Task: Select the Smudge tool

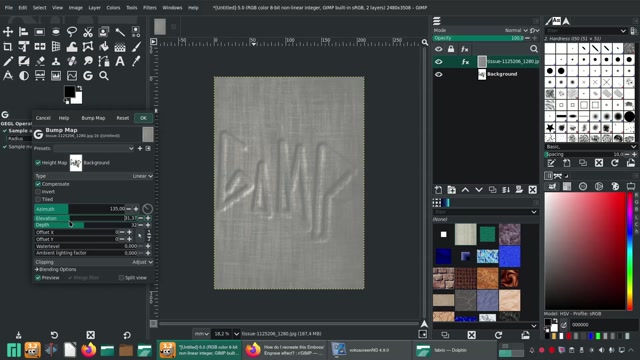Action: tap(88, 61)
